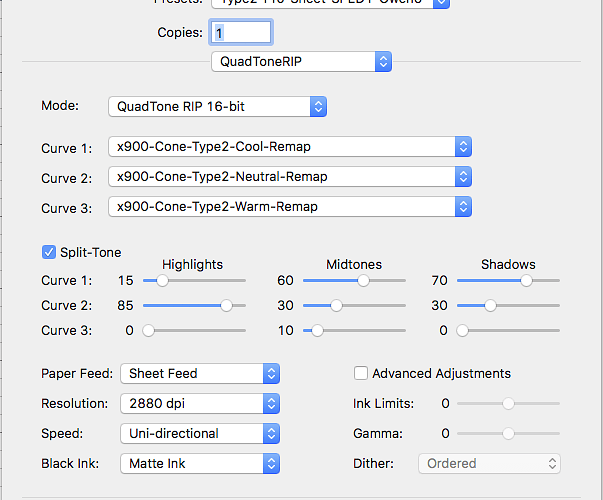Viewport: 603px width, 500px height.
Task: Click the Curve 1 Highlights value 15
Action: tap(126, 280)
